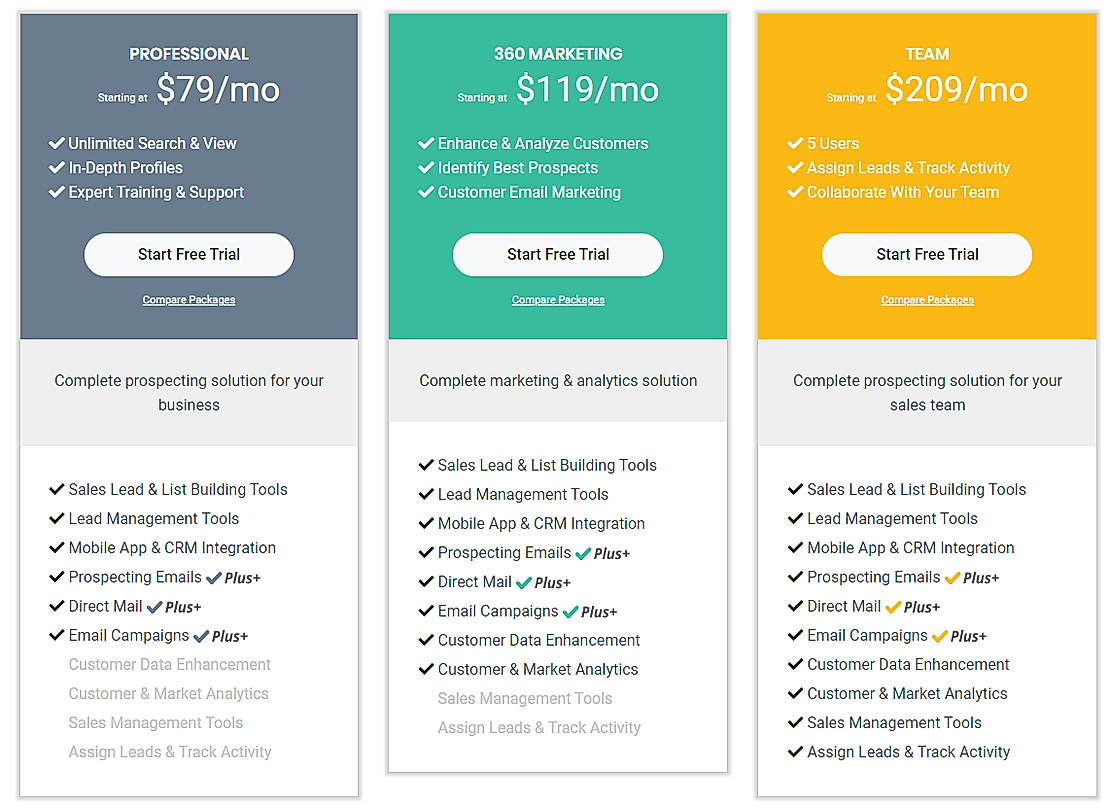Open Compare Packages under Professional
1108x812 pixels.
pyautogui.click(x=188, y=299)
